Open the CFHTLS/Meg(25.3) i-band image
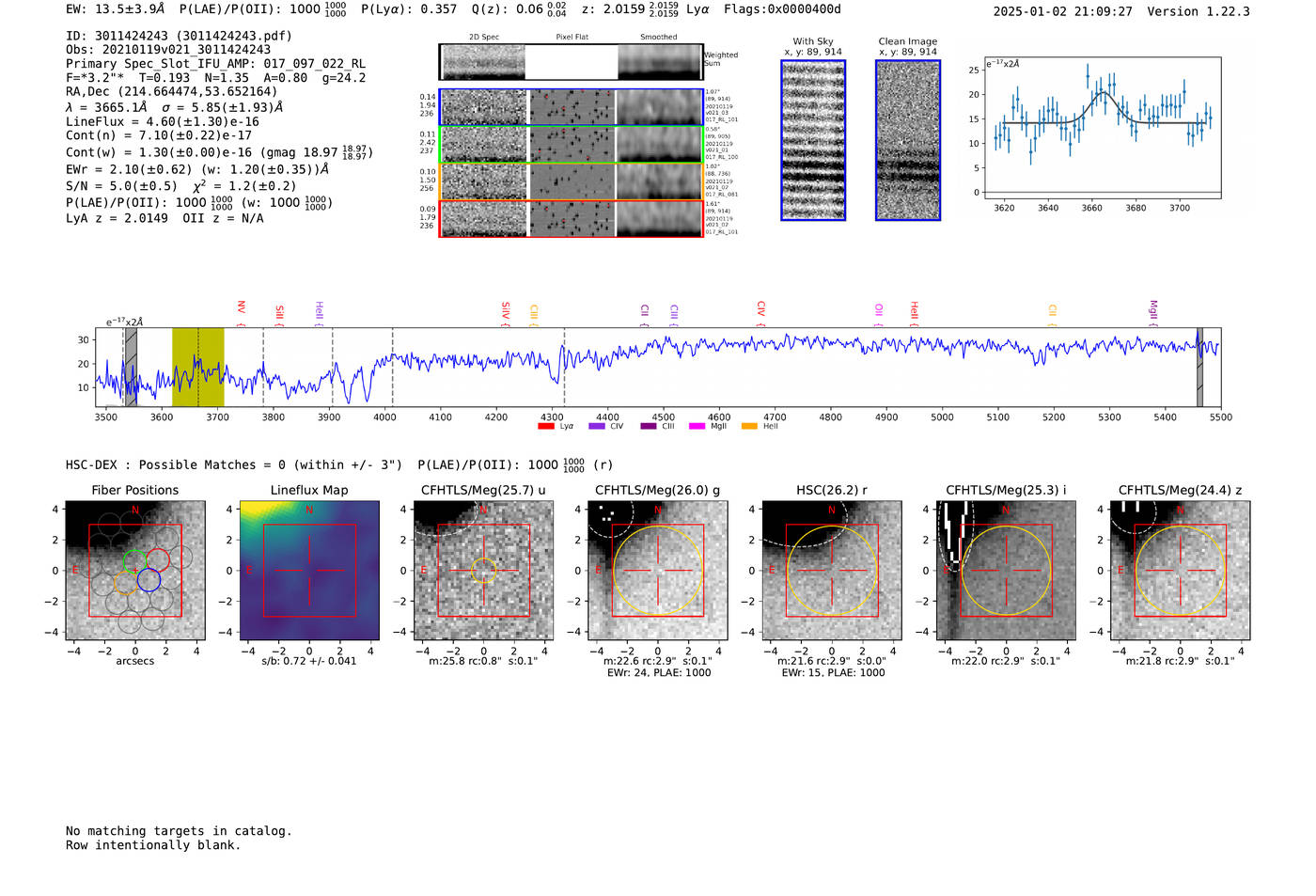The width and height of the screenshot is (1316, 896). [1006, 571]
